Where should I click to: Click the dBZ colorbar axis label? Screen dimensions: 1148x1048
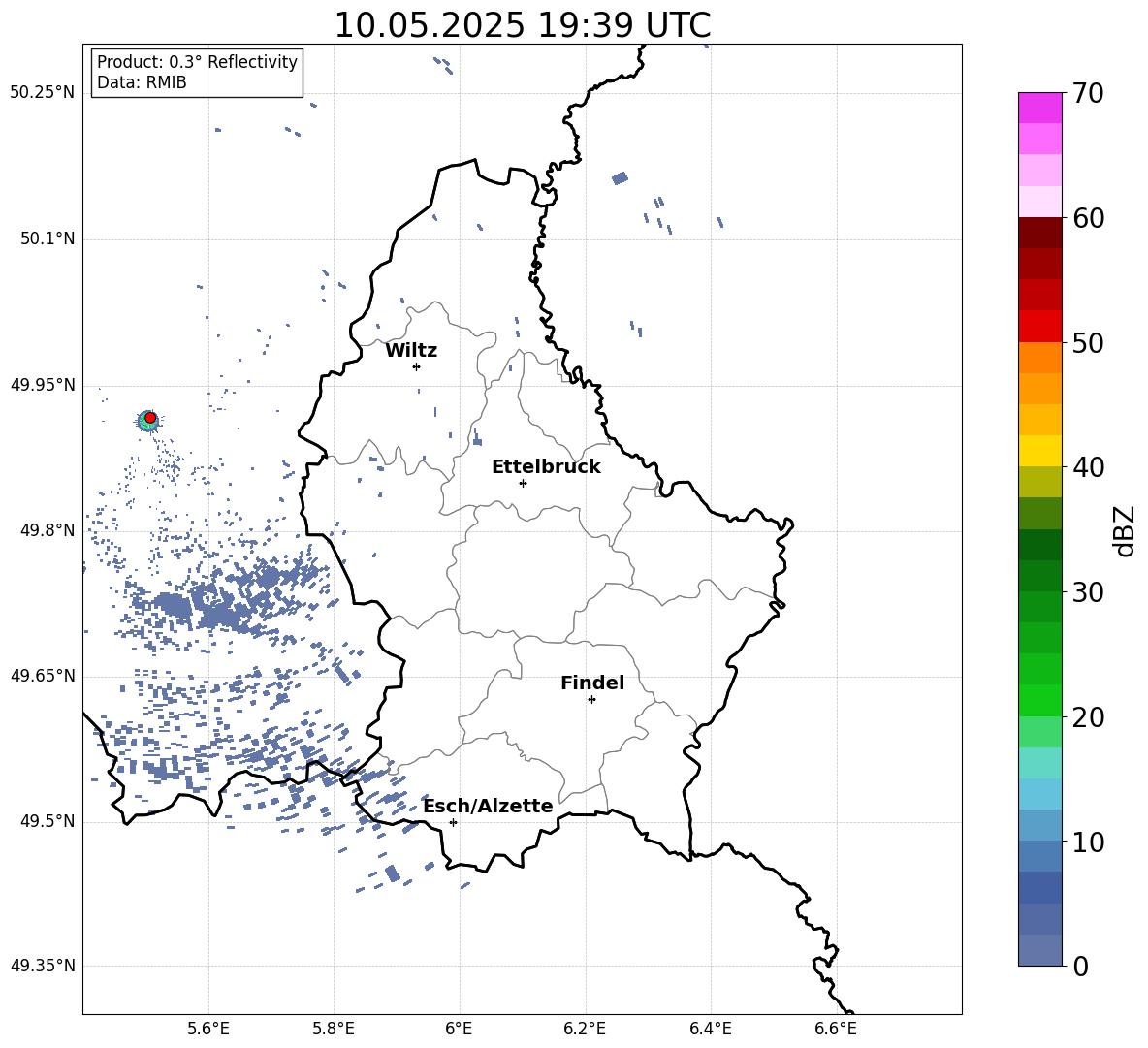pyautogui.click(x=1124, y=530)
